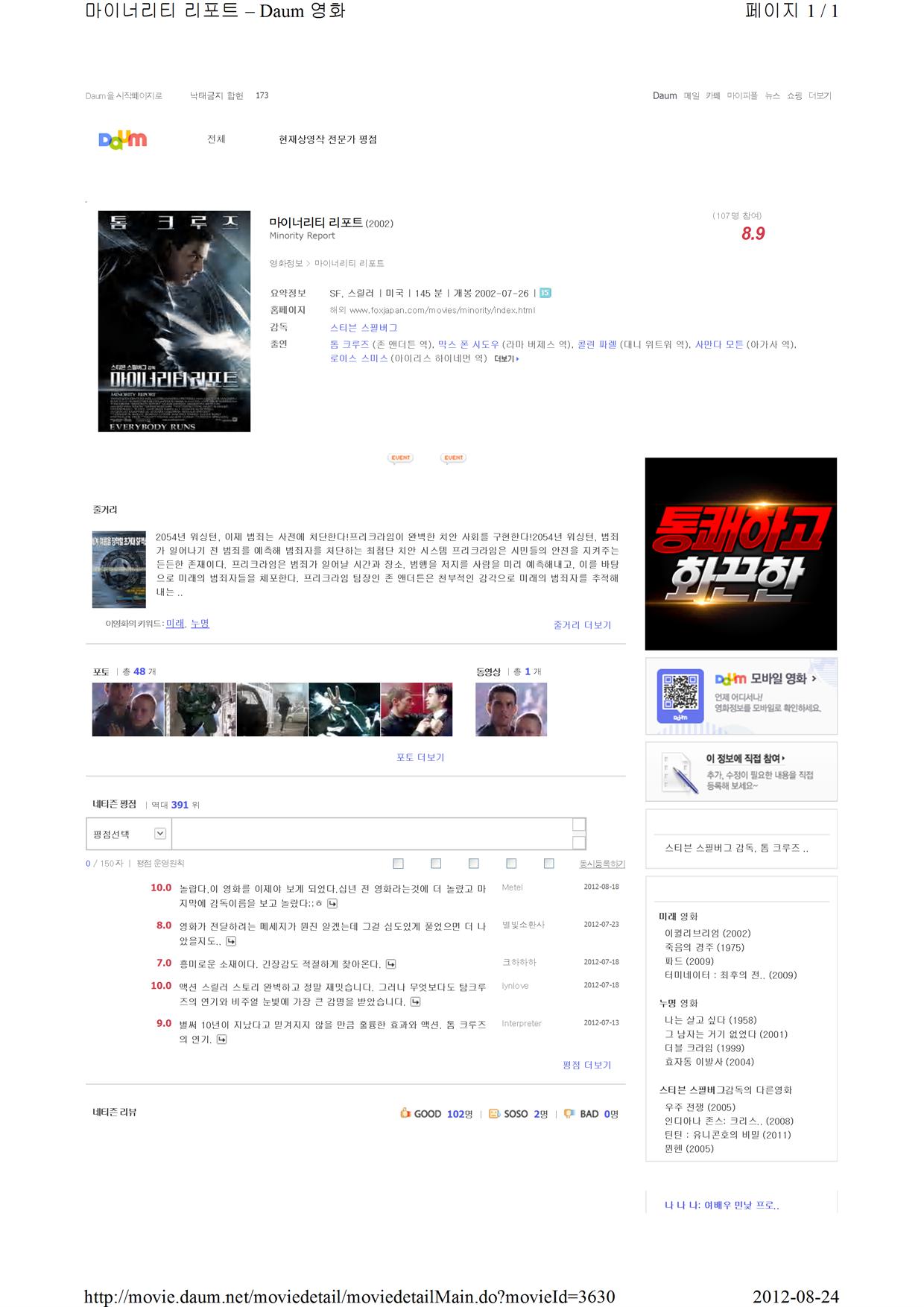Open 쇼핑 in the top Daum menu
The width and height of the screenshot is (924, 1307).
click(794, 96)
